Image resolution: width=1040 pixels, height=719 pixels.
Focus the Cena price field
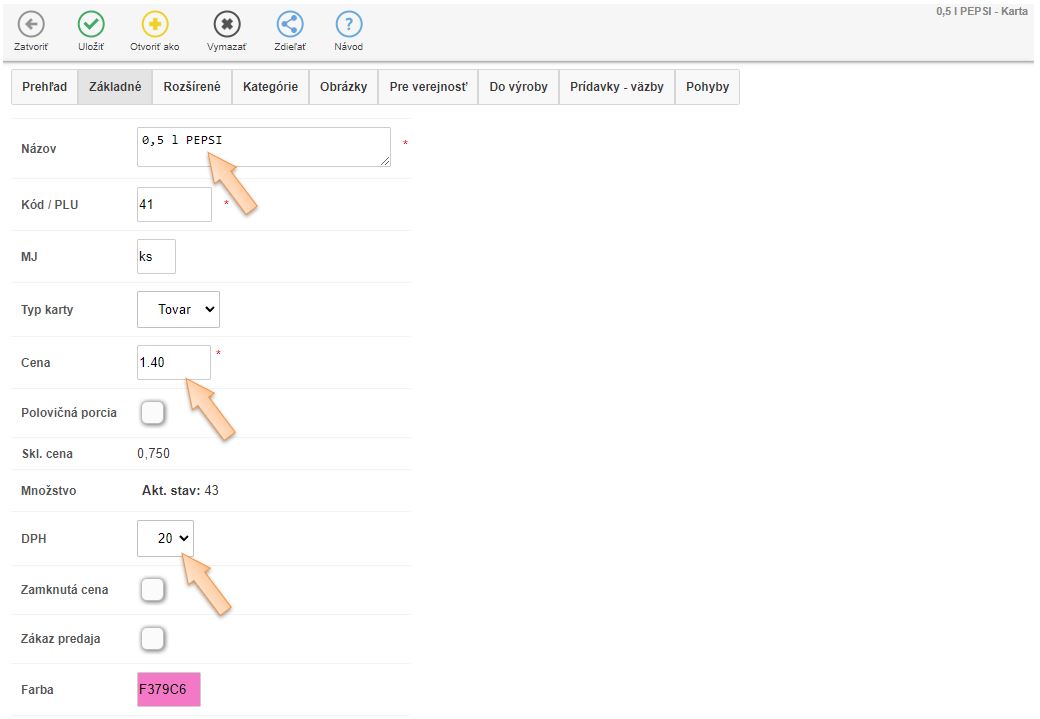coord(173,362)
